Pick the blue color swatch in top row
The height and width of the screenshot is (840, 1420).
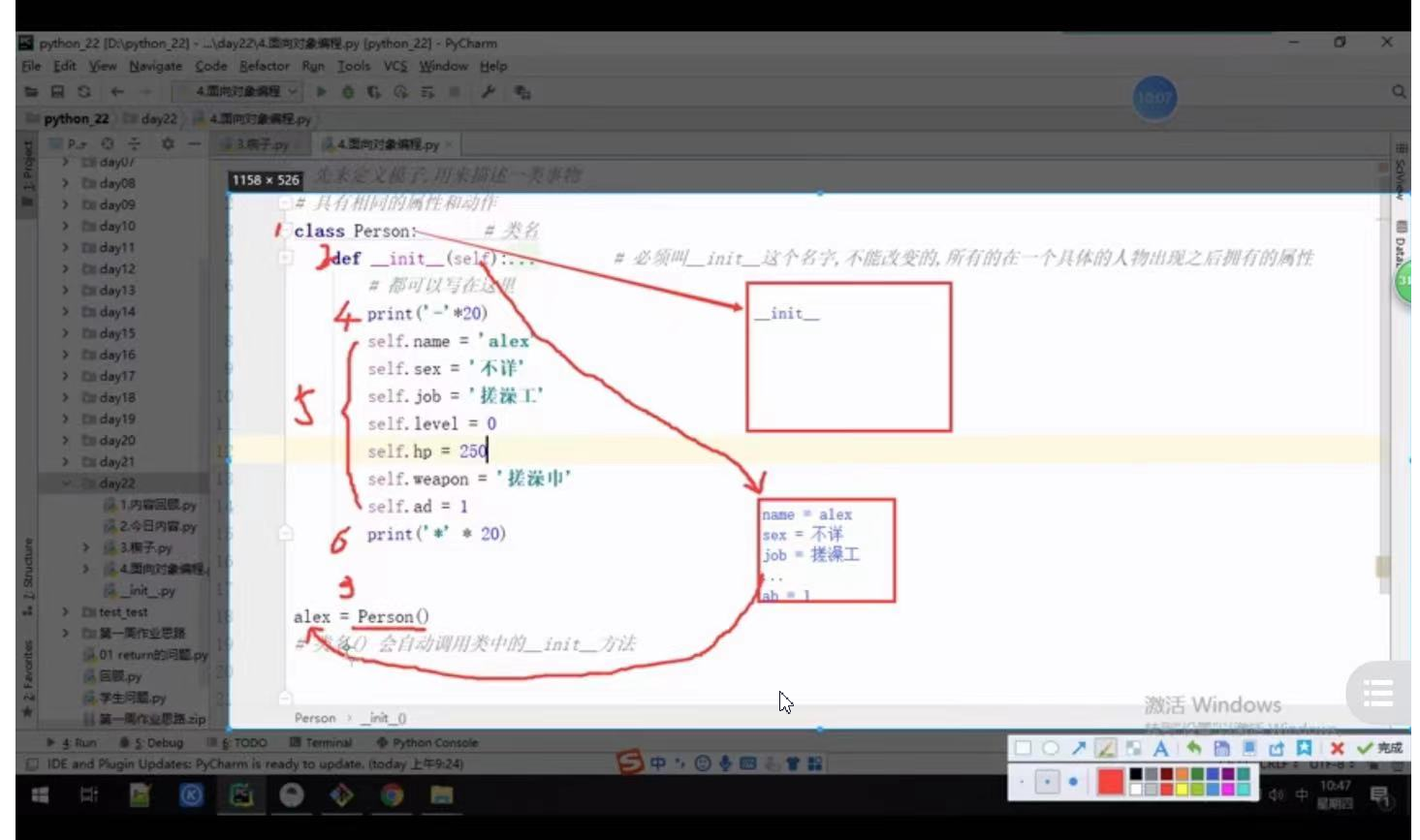[x=1213, y=775]
